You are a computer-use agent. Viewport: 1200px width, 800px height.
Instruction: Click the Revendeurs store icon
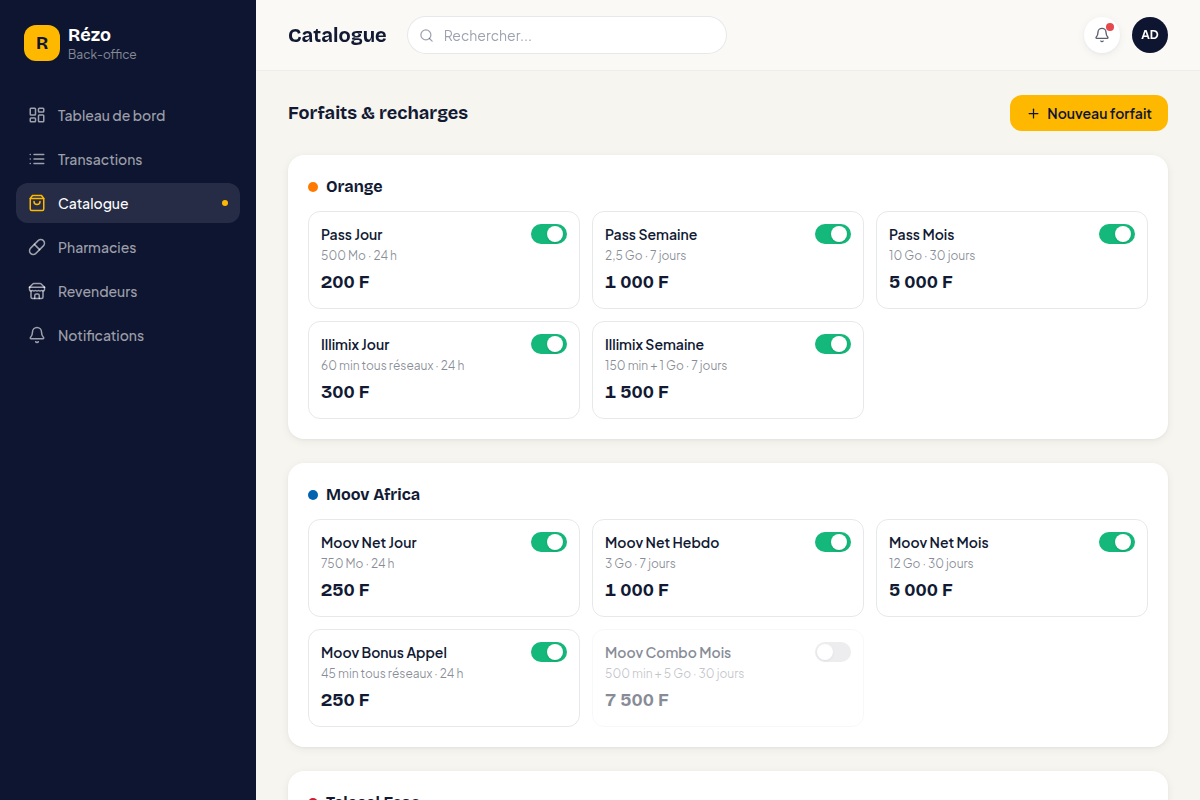coord(37,291)
